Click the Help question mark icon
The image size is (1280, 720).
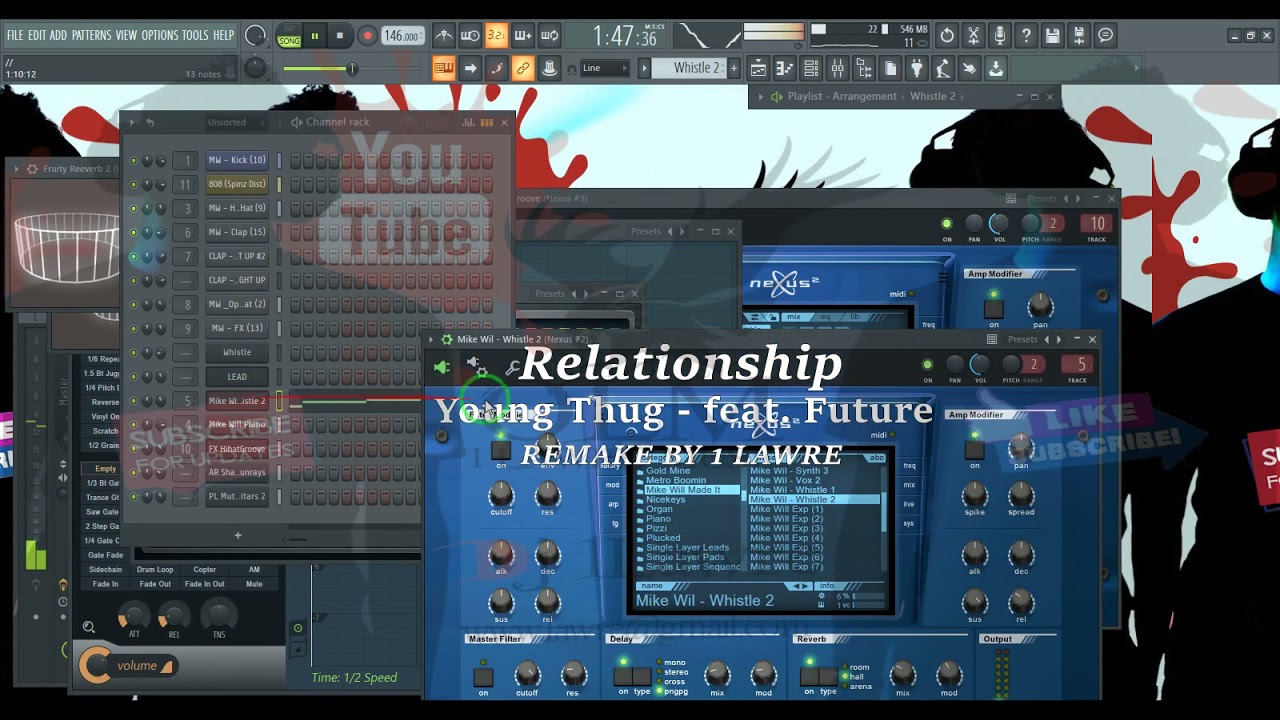point(1026,36)
